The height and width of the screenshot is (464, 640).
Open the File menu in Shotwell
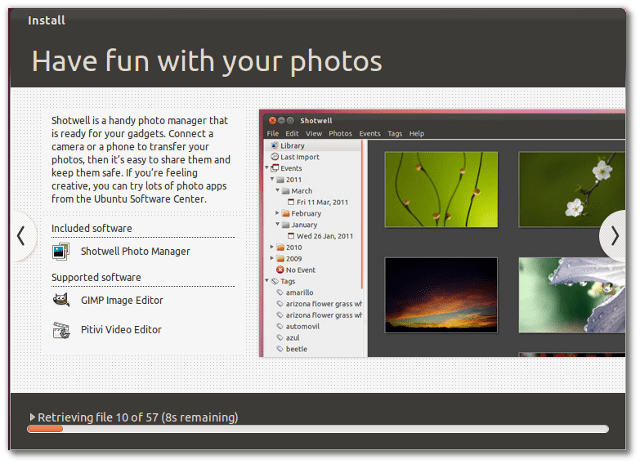coord(273,133)
